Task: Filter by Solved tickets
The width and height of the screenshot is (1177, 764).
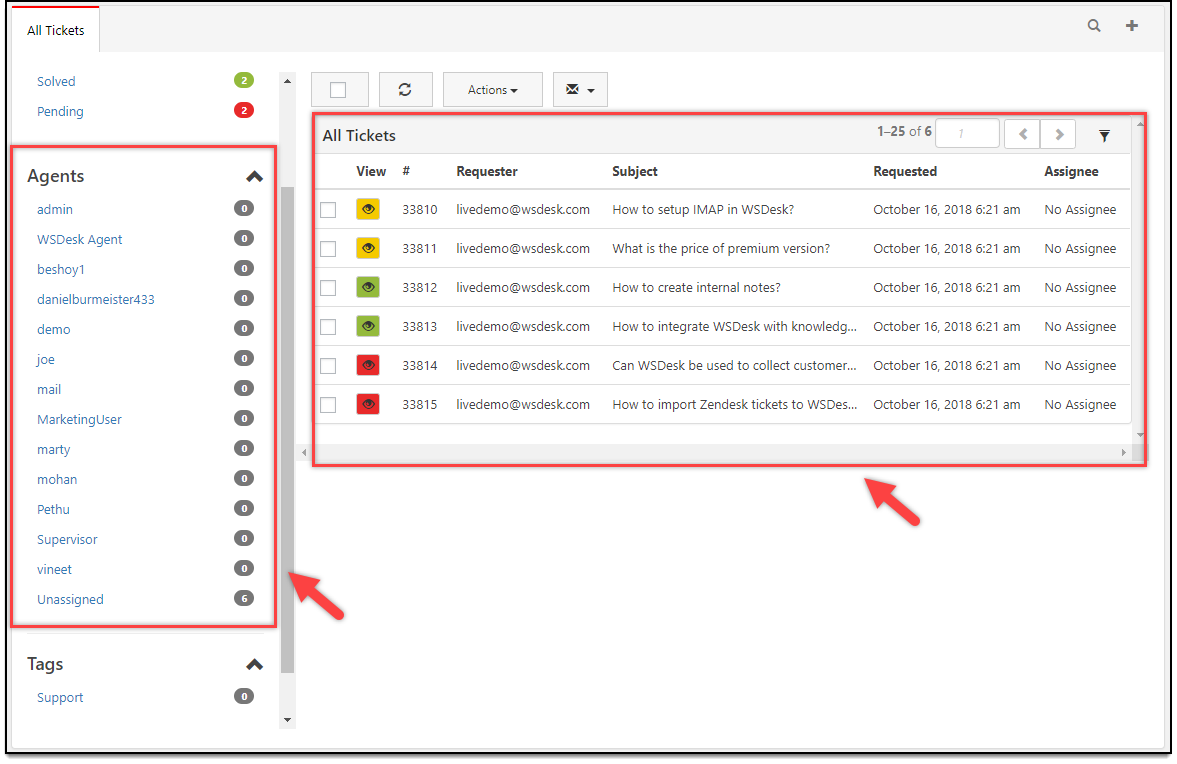Action: (x=56, y=81)
